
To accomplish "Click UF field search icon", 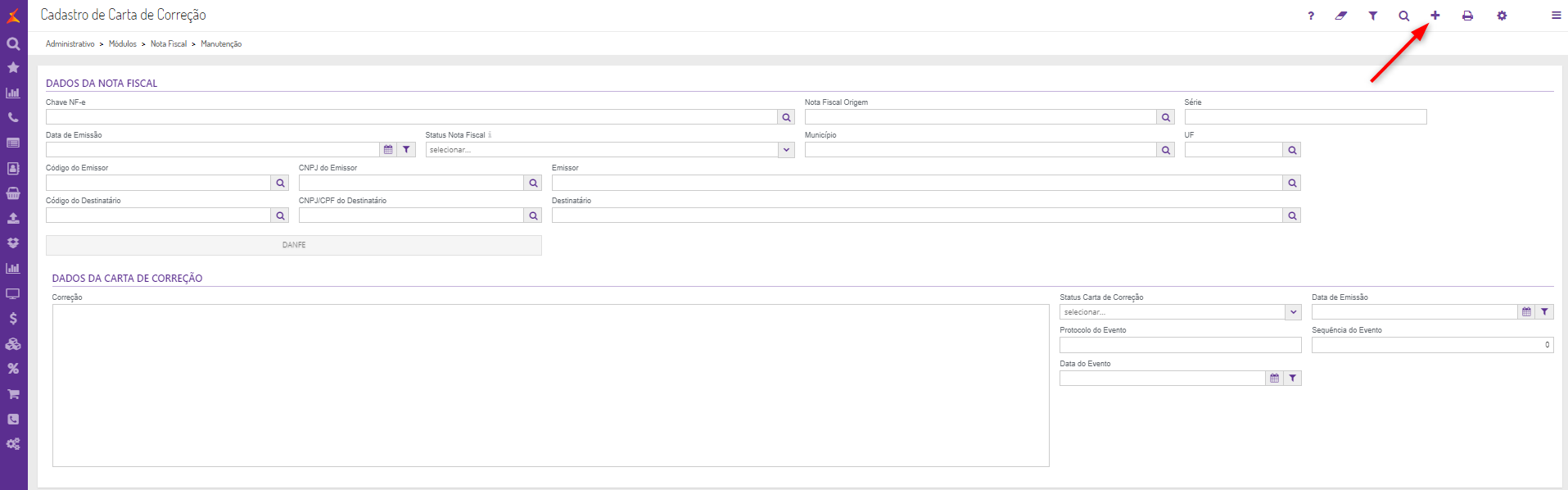I will coord(1292,150).
